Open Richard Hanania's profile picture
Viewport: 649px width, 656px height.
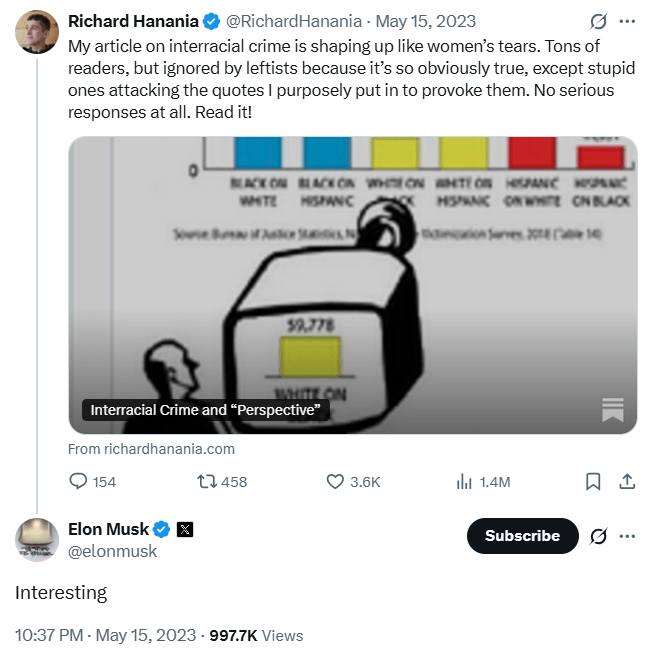pyautogui.click(x=36, y=32)
